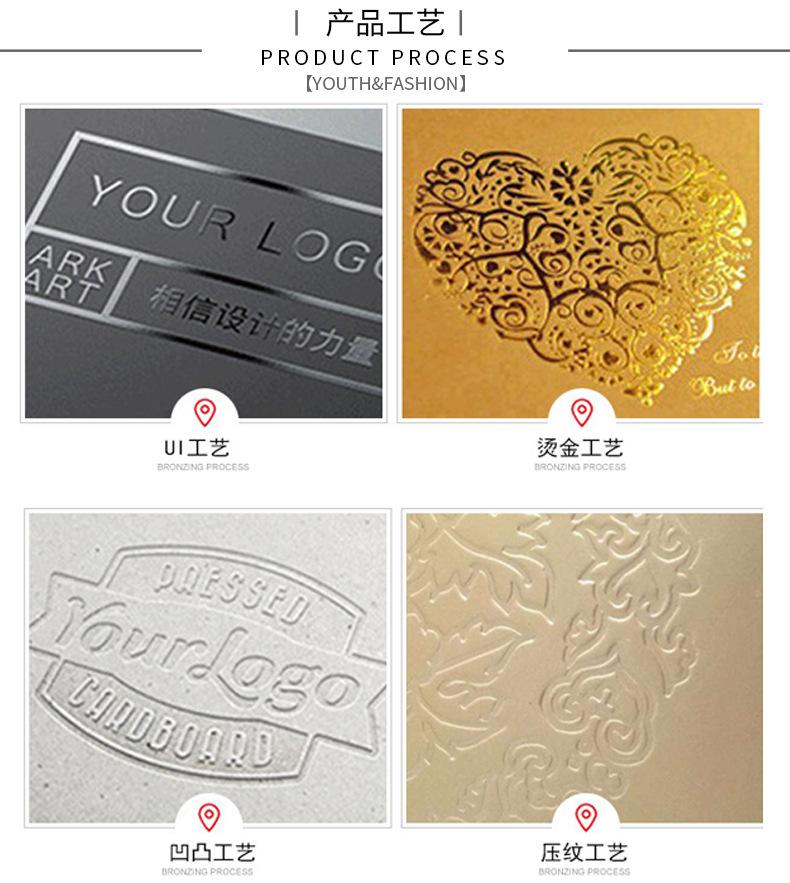Click BRONZING PROCESS caption under UI工艺

[203, 467]
